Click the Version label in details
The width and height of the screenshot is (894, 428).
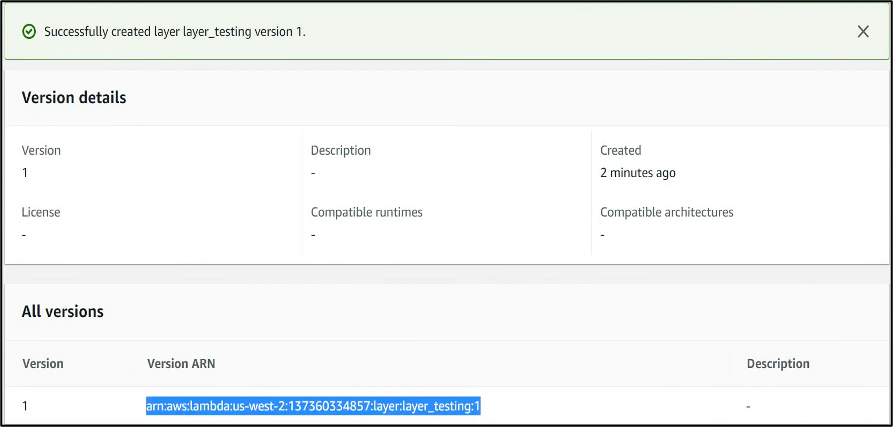tap(41, 150)
